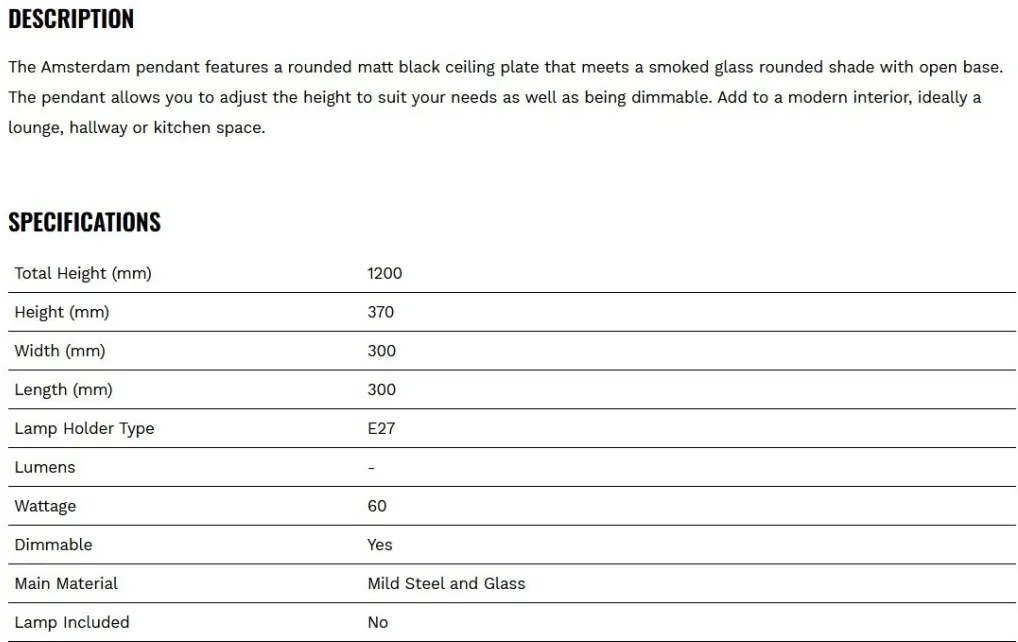1018x642 pixels.
Task: Click the Mild Steel and Glass value
Action: click(446, 584)
